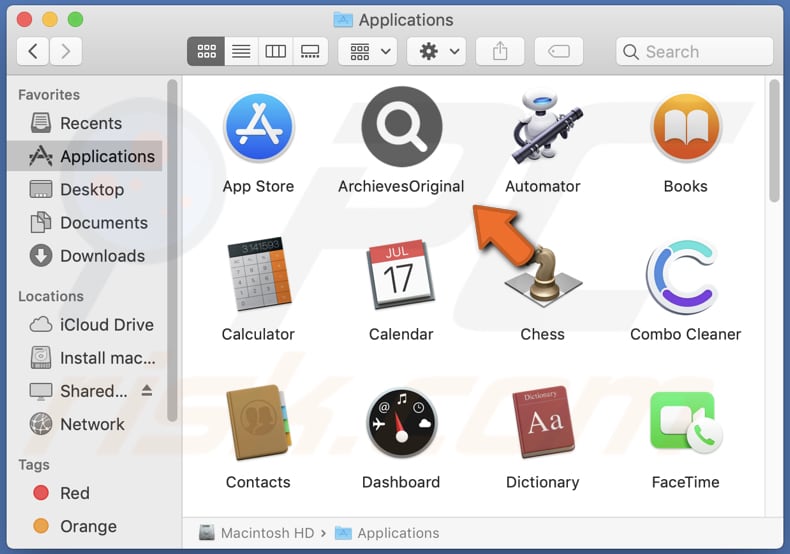Open the Calculator app icon

point(259,273)
